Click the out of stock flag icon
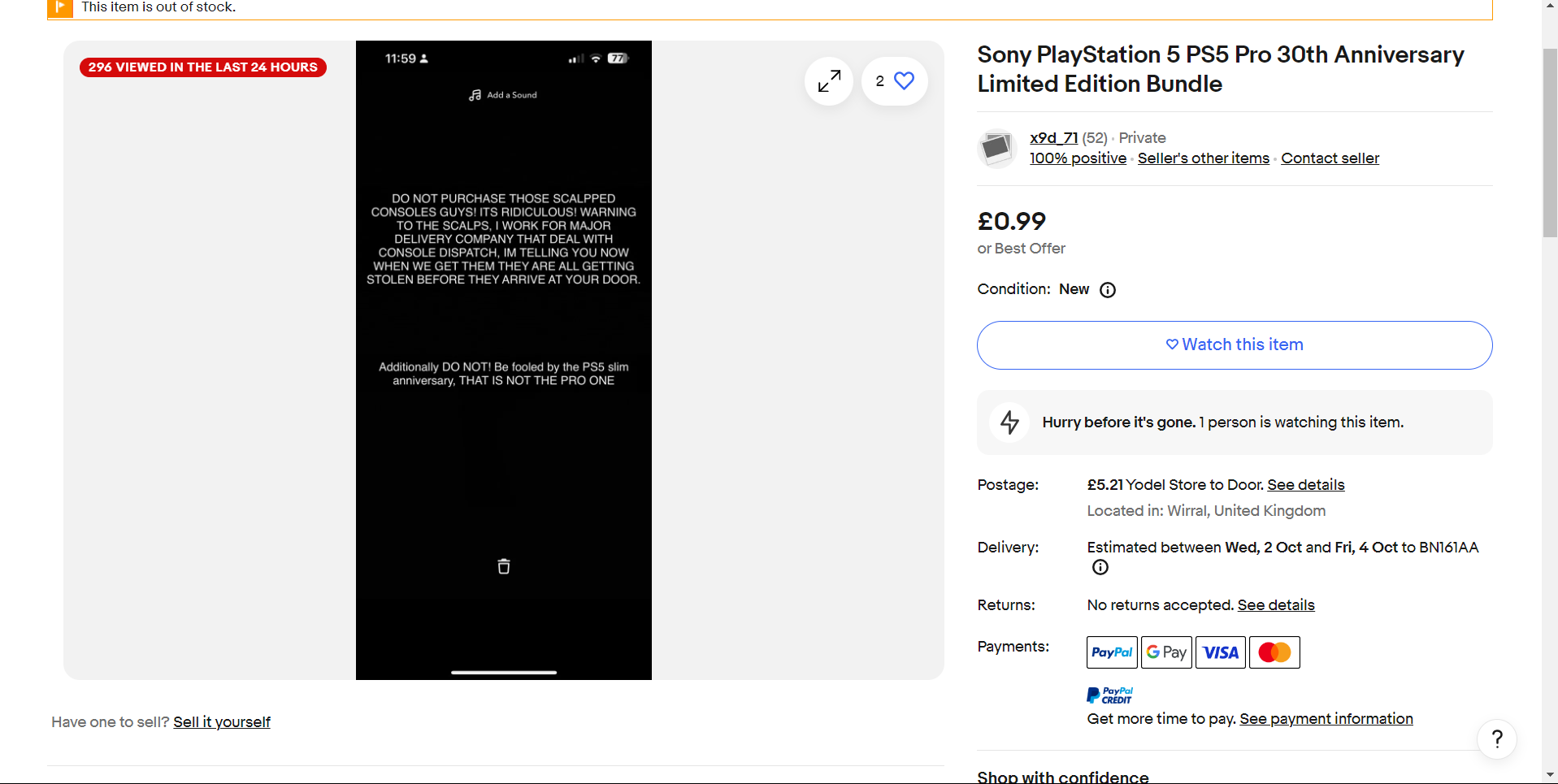Image resolution: width=1558 pixels, height=784 pixels. (x=60, y=7)
